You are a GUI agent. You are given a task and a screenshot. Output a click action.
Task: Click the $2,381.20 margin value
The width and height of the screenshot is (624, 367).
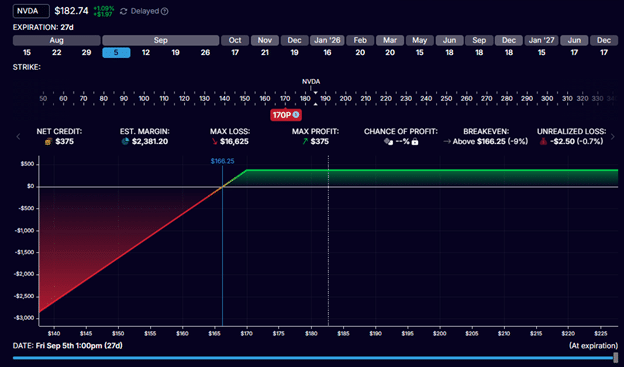point(150,141)
